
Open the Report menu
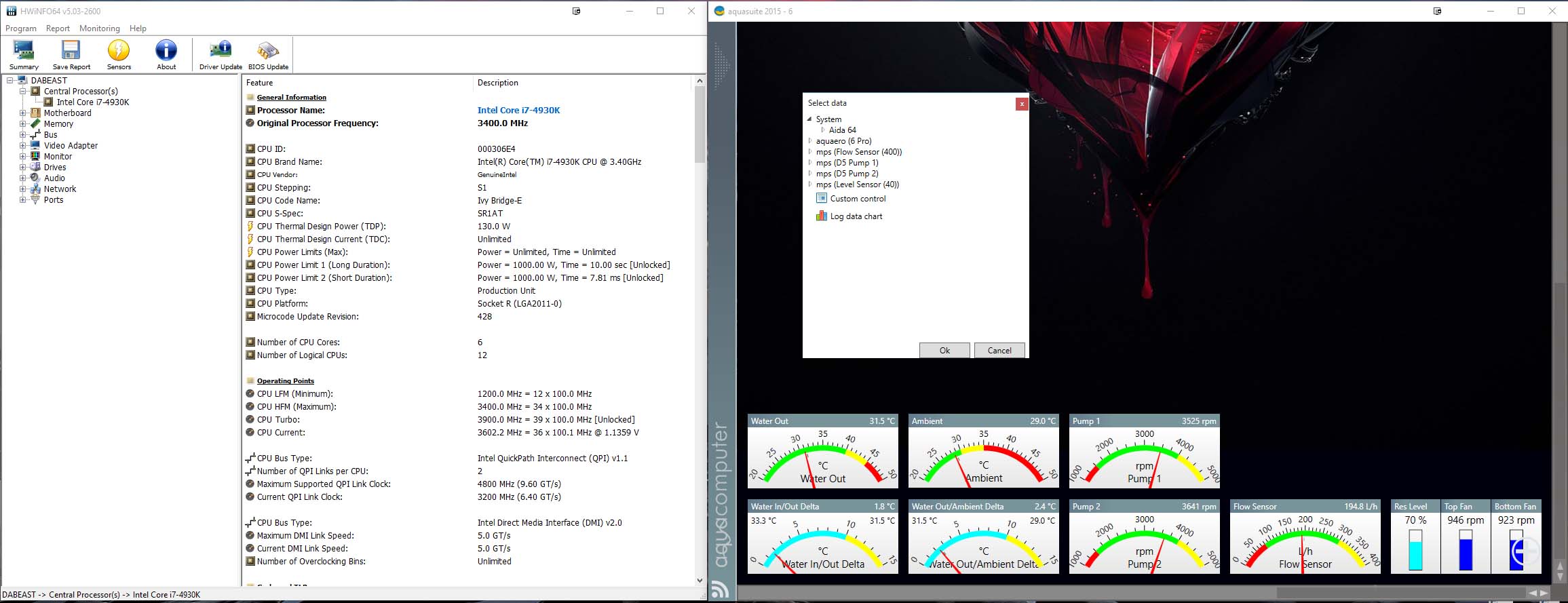[x=58, y=28]
